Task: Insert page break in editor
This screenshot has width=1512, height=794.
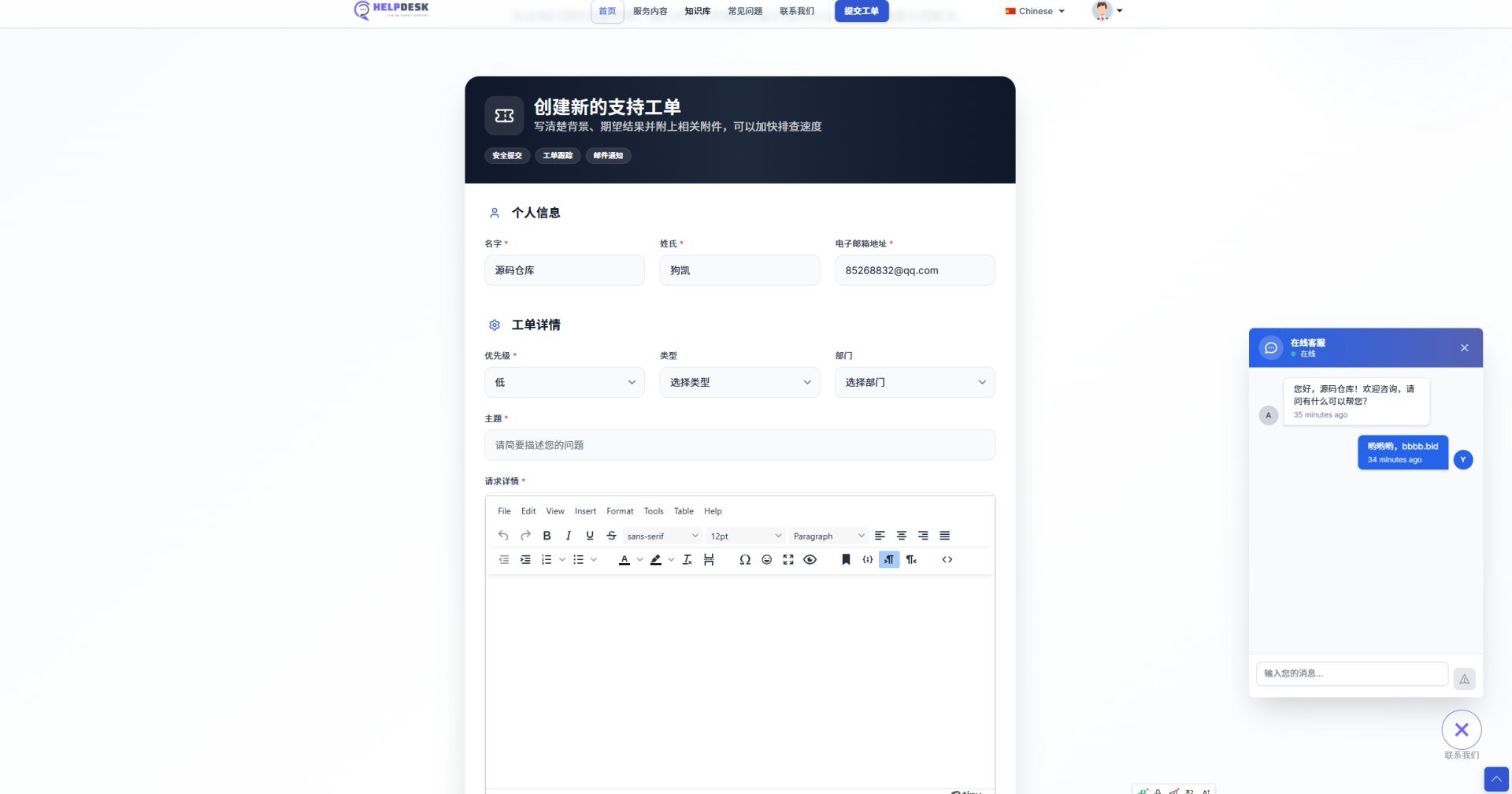Action: (x=709, y=559)
